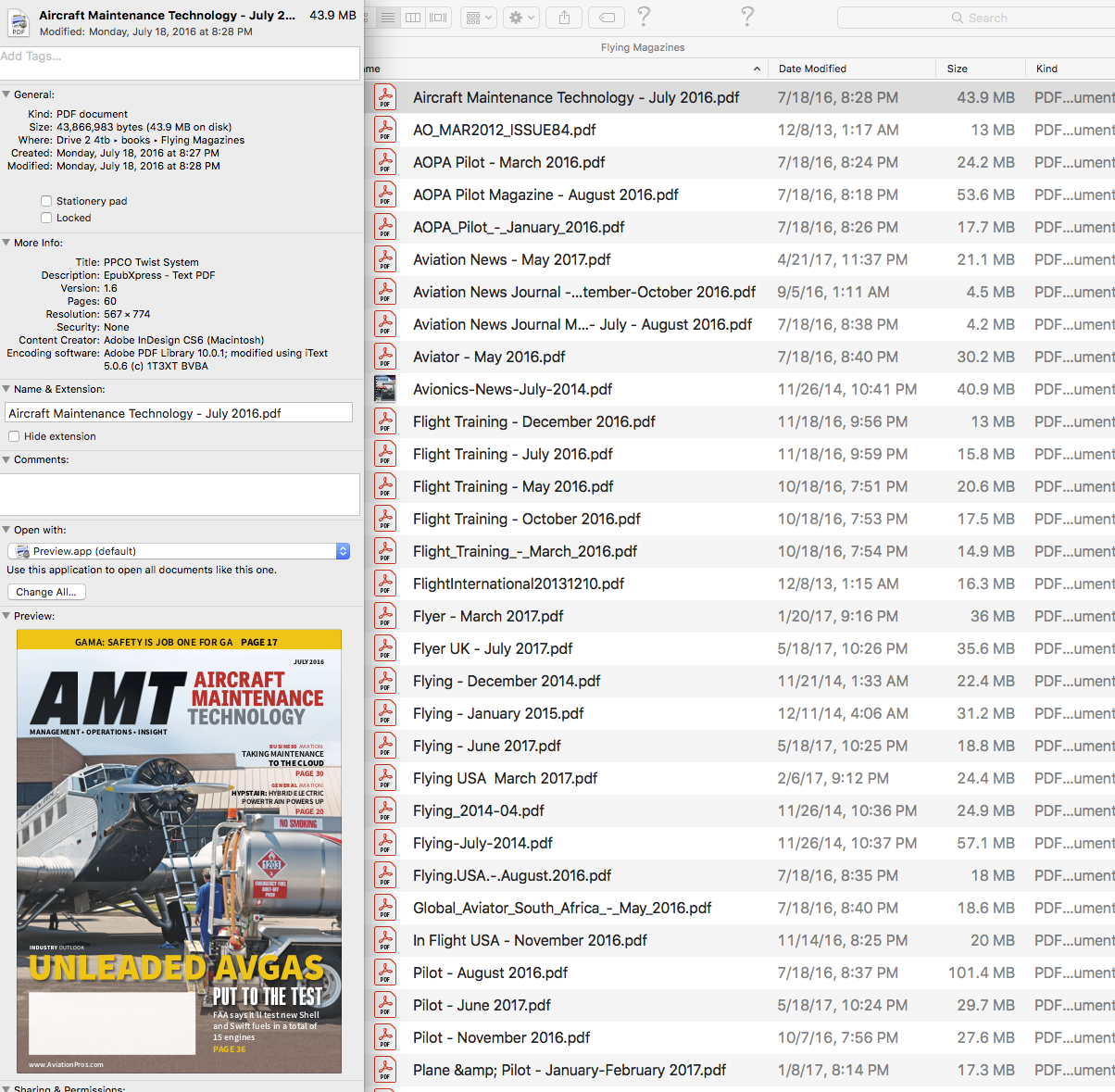Image resolution: width=1115 pixels, height=1092 pixels.
Task: Click inside the Comments text box
Action: point(180,495)
